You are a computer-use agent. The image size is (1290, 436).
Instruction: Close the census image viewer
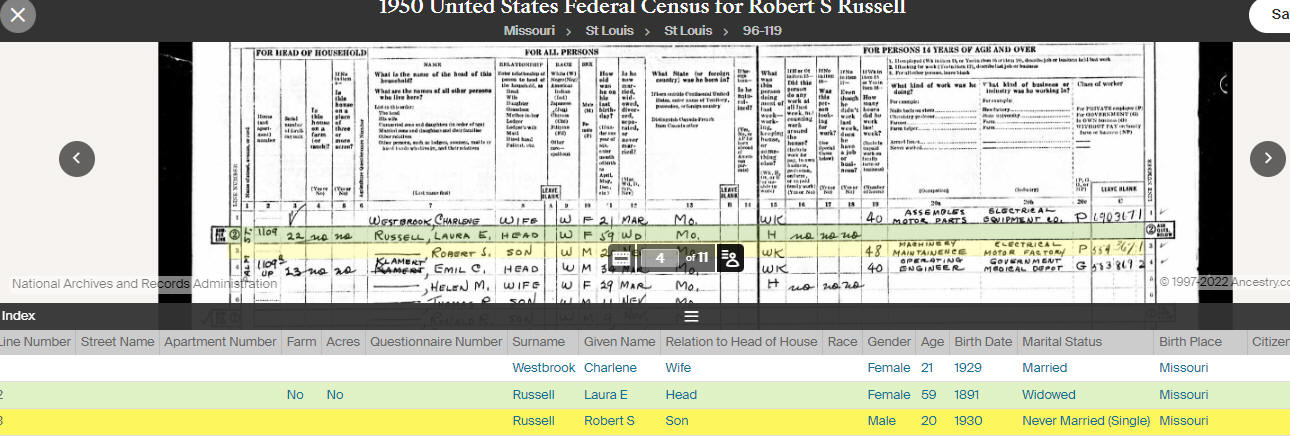point(20,14)
